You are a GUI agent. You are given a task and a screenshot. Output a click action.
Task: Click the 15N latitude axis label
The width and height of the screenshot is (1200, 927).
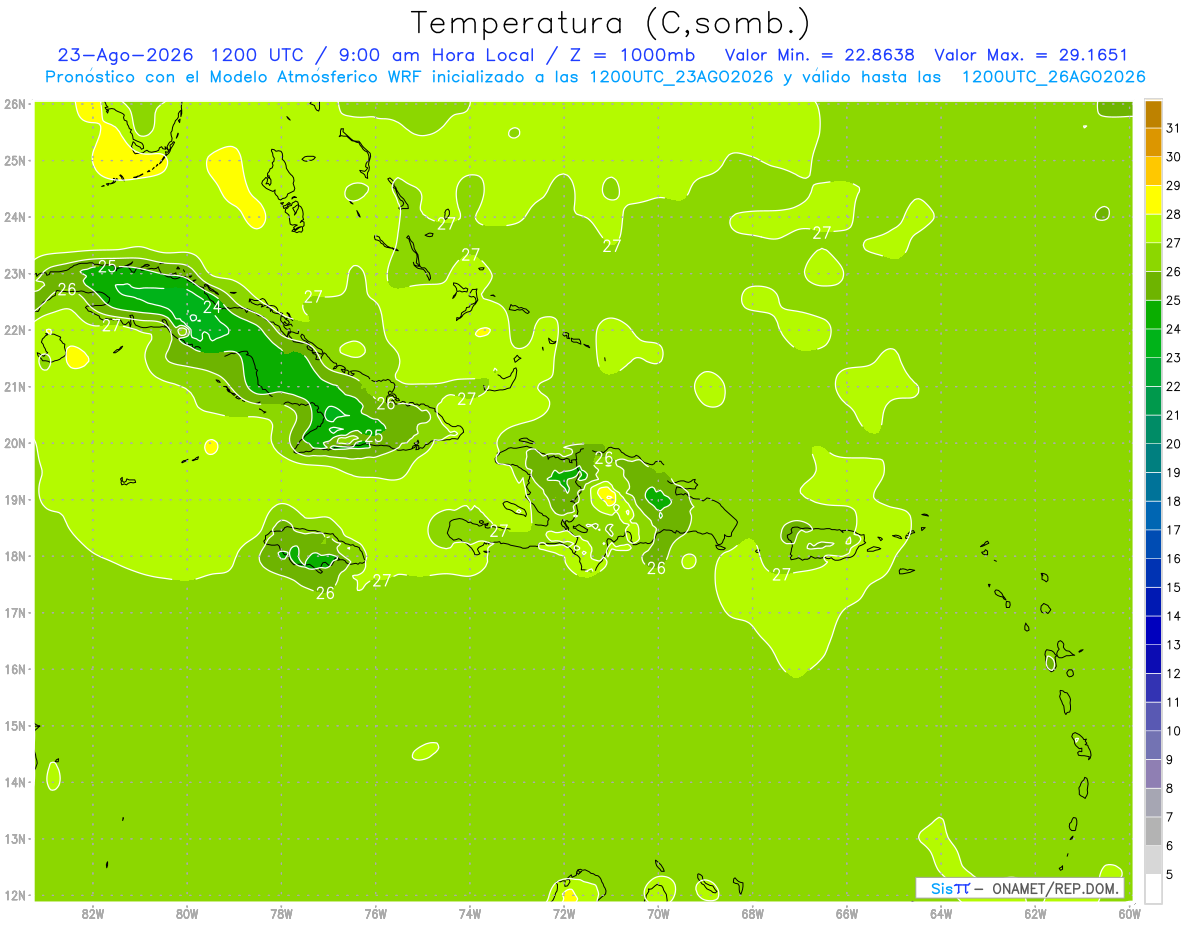[15, 725]
